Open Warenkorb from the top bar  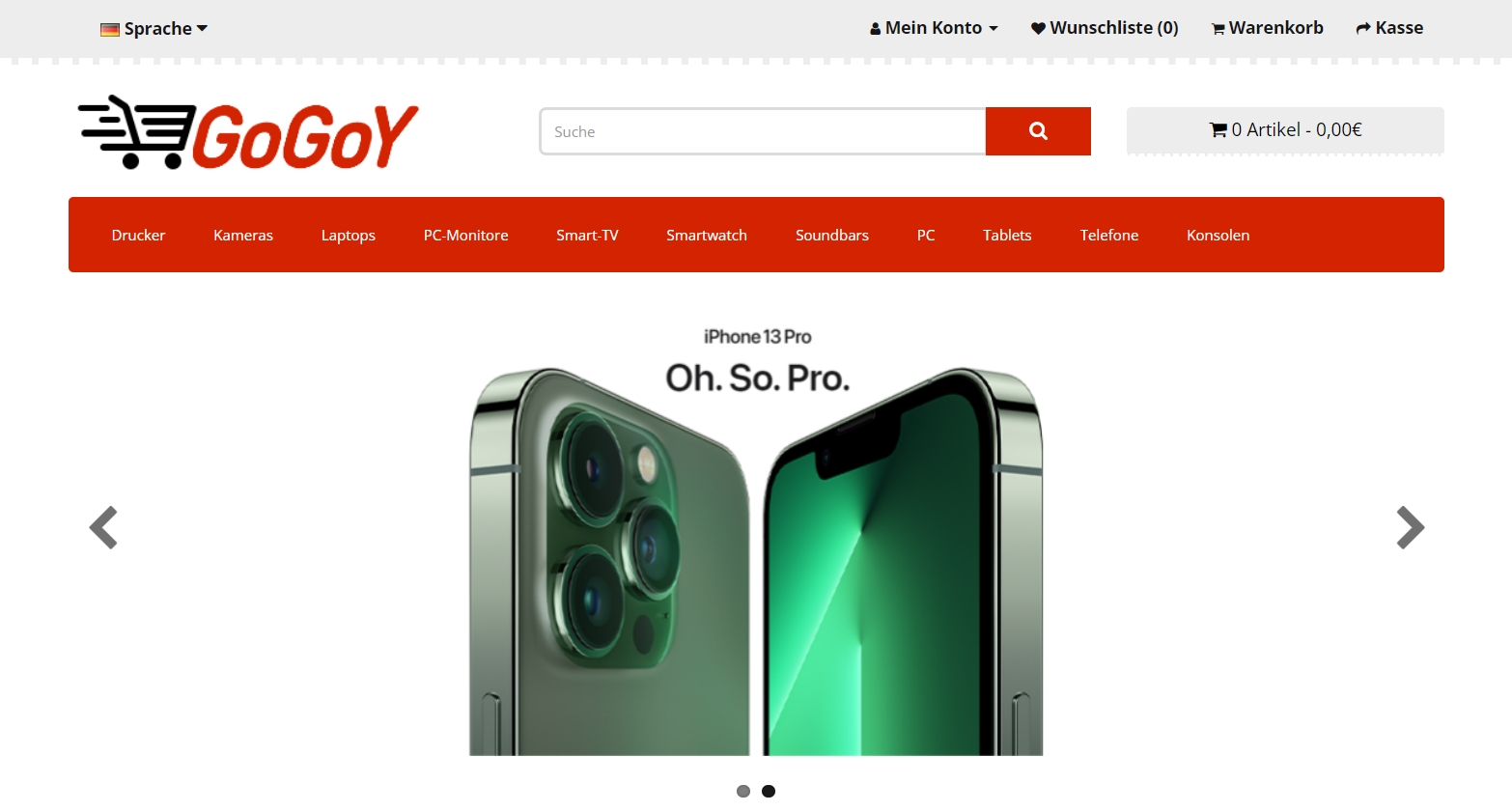[x=1267, y=28]
